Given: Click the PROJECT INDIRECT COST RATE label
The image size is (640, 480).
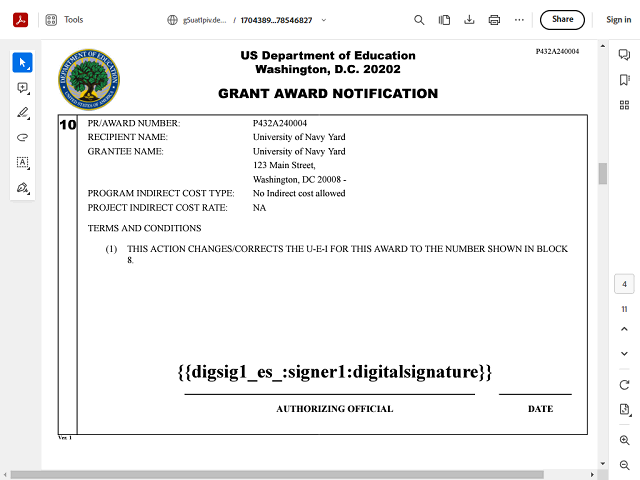Looking at the screenshot, I should coord(157,208).
